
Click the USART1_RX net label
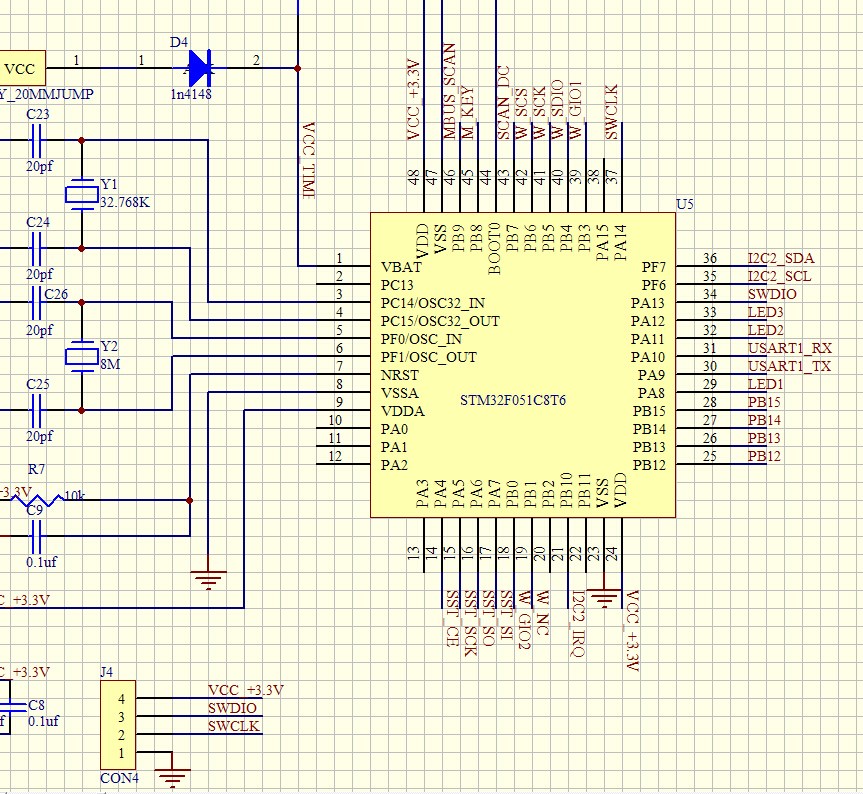(x=790, y=348)
